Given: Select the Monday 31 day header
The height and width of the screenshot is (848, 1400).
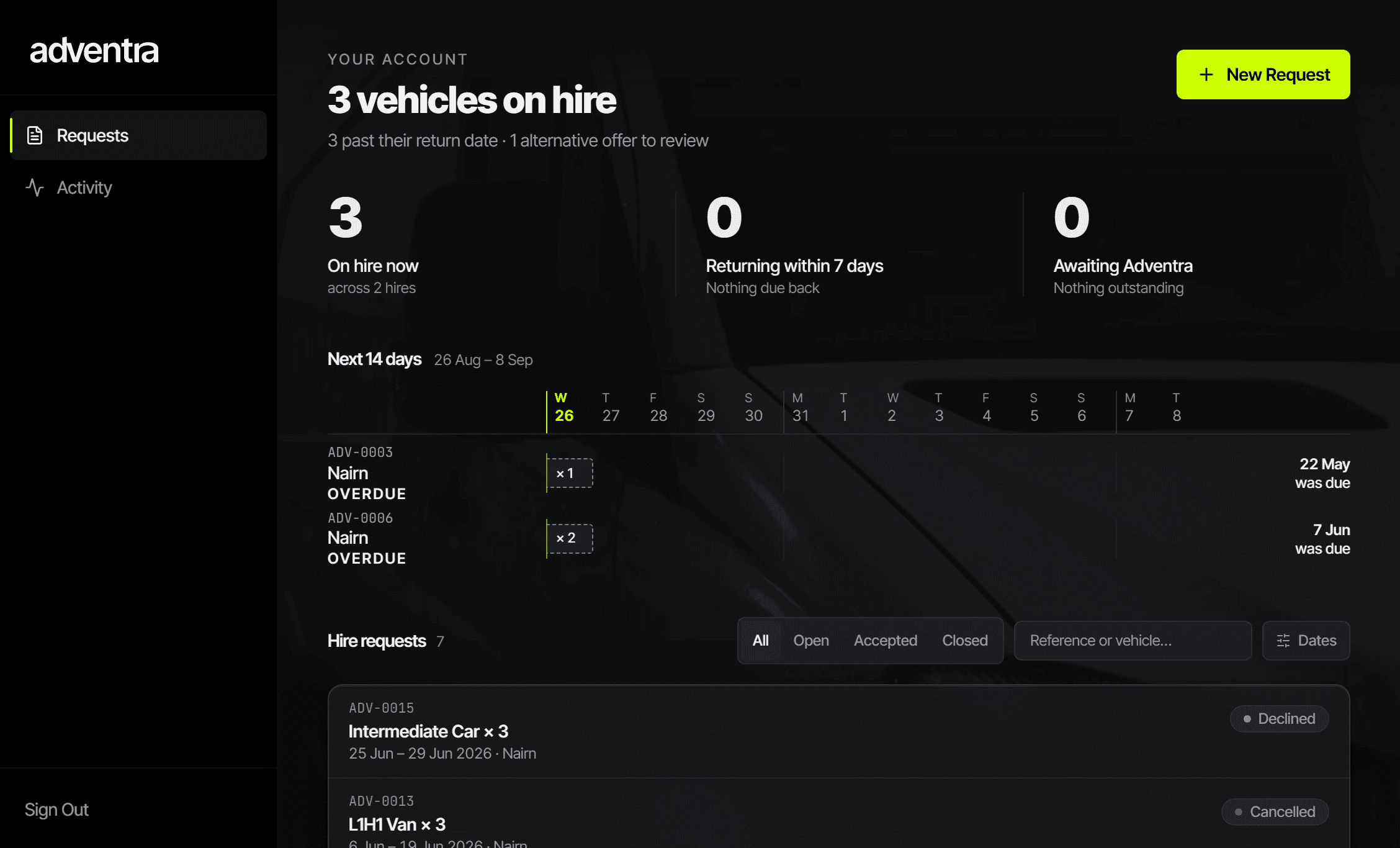Looking at the screenshot, I should pyautogui.click(x=799, y=407).
